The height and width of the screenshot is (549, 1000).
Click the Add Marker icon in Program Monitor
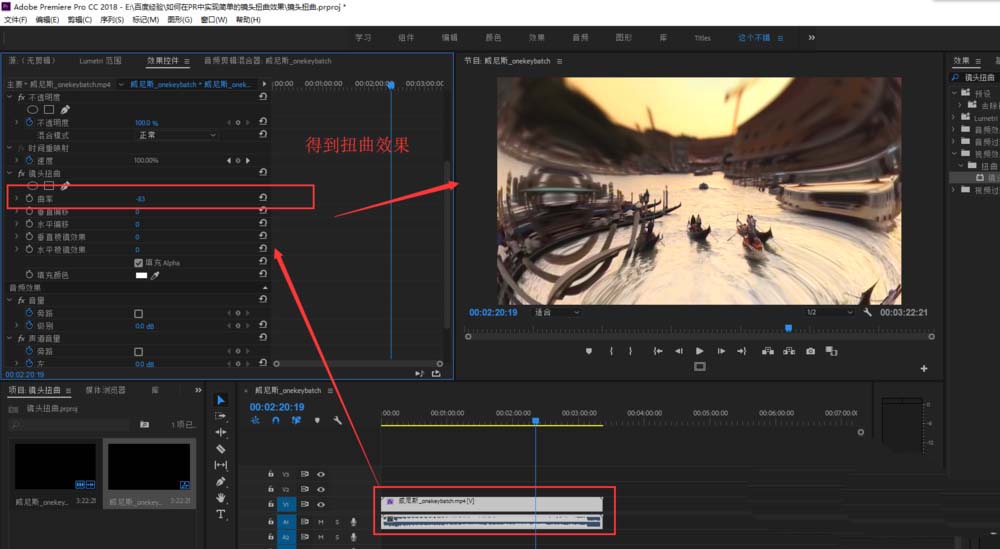(x=589, y=351)
